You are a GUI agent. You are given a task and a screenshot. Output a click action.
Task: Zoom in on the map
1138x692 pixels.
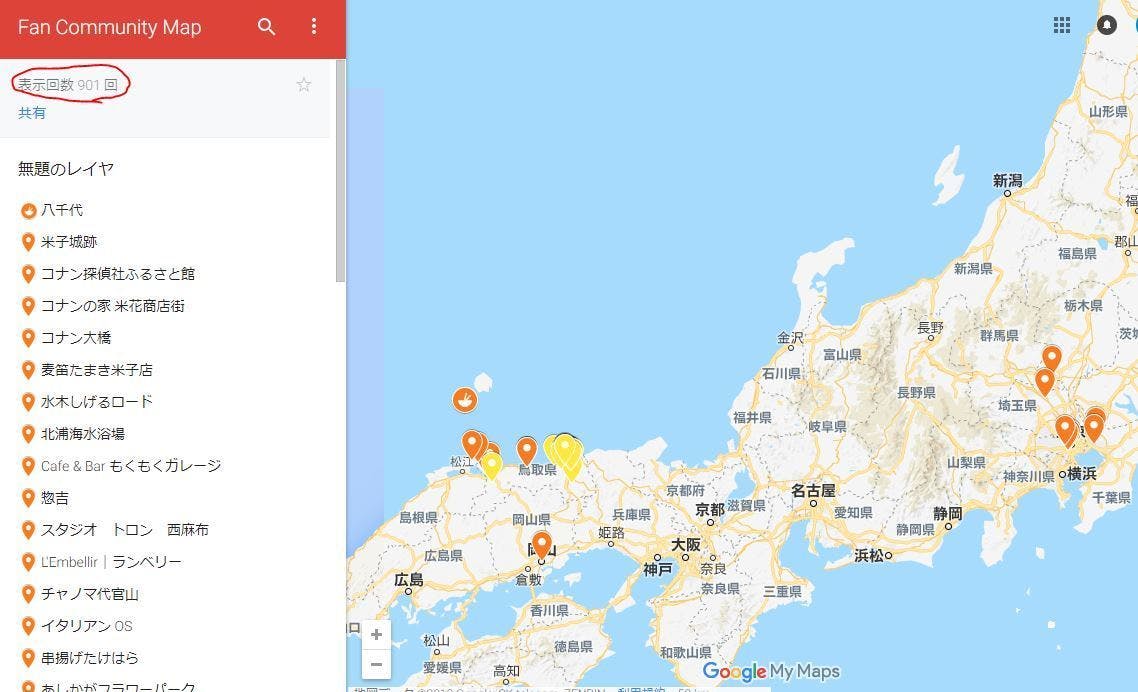[x=376, y=635]
